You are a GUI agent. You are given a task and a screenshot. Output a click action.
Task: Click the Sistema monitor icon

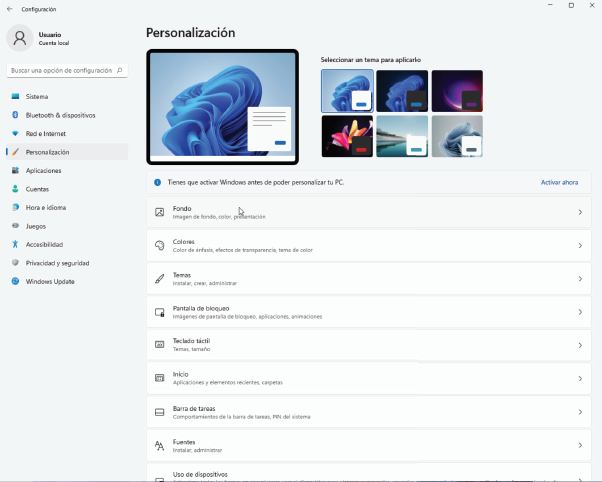[15, 96]
